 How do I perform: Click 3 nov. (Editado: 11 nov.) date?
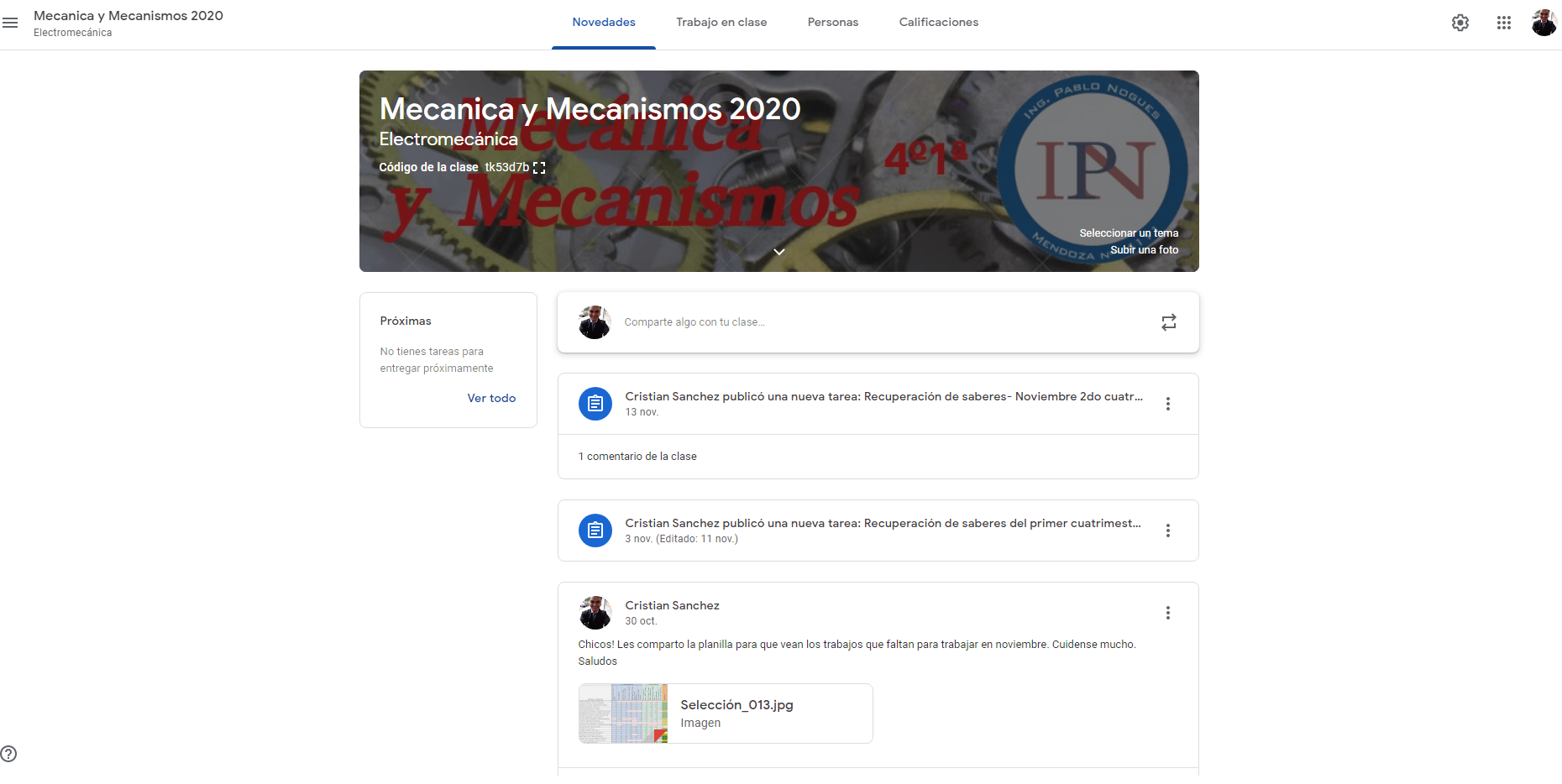point(681,539)
